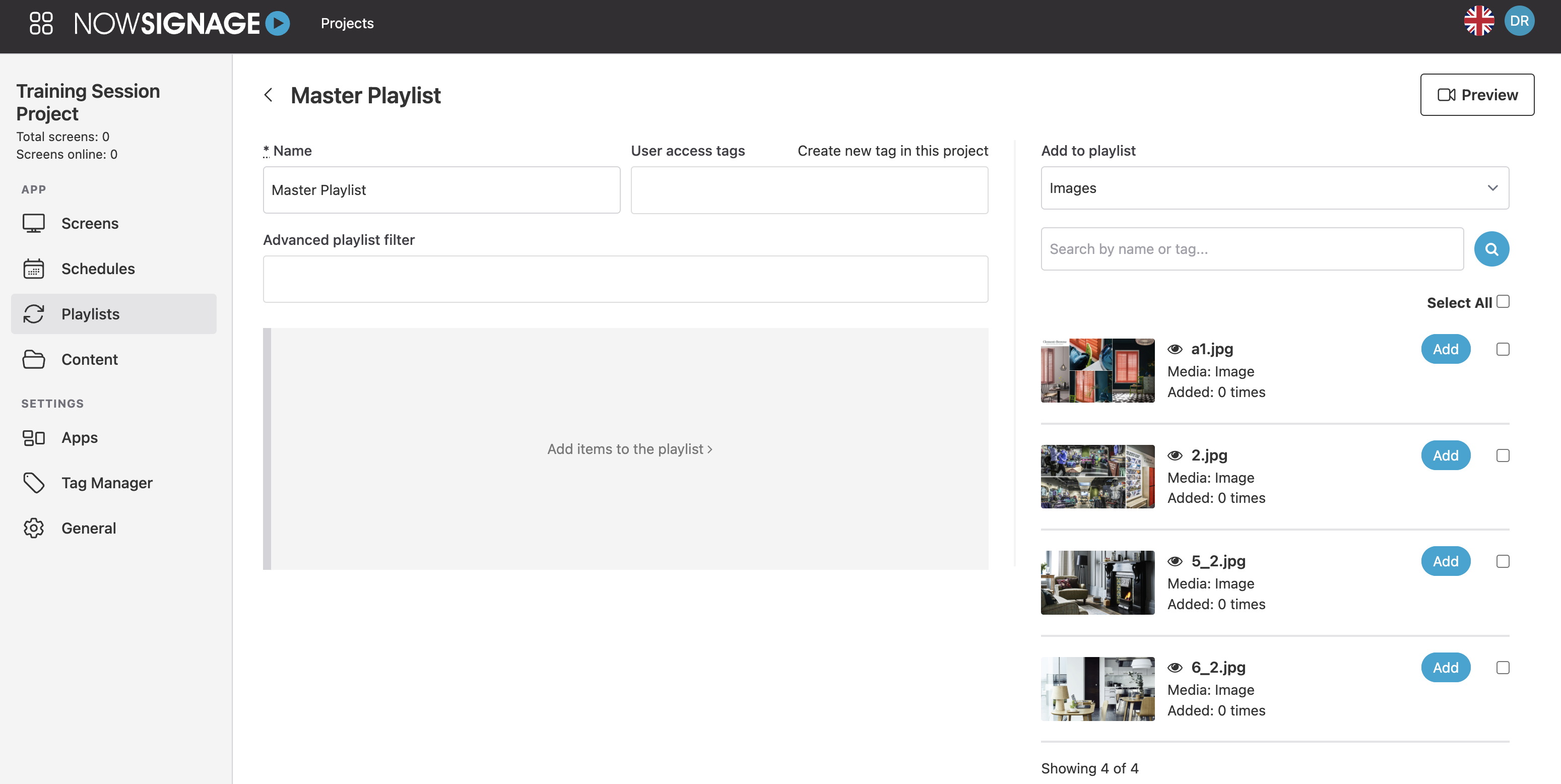The width and height of the screenshot is (1561, 784).
Task: Open Schedules via the calendar icon
Action: [x=34, y=269]
